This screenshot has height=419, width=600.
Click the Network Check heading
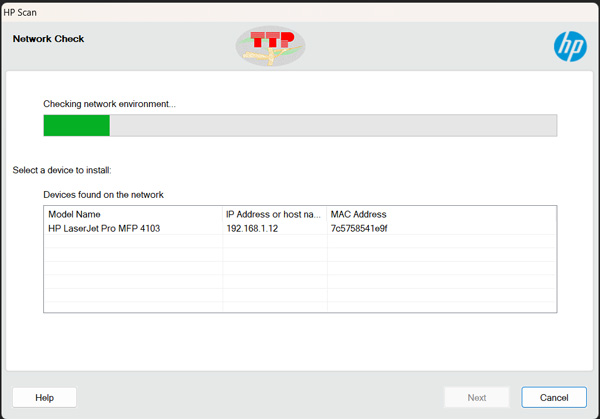(x=49, y=39)
